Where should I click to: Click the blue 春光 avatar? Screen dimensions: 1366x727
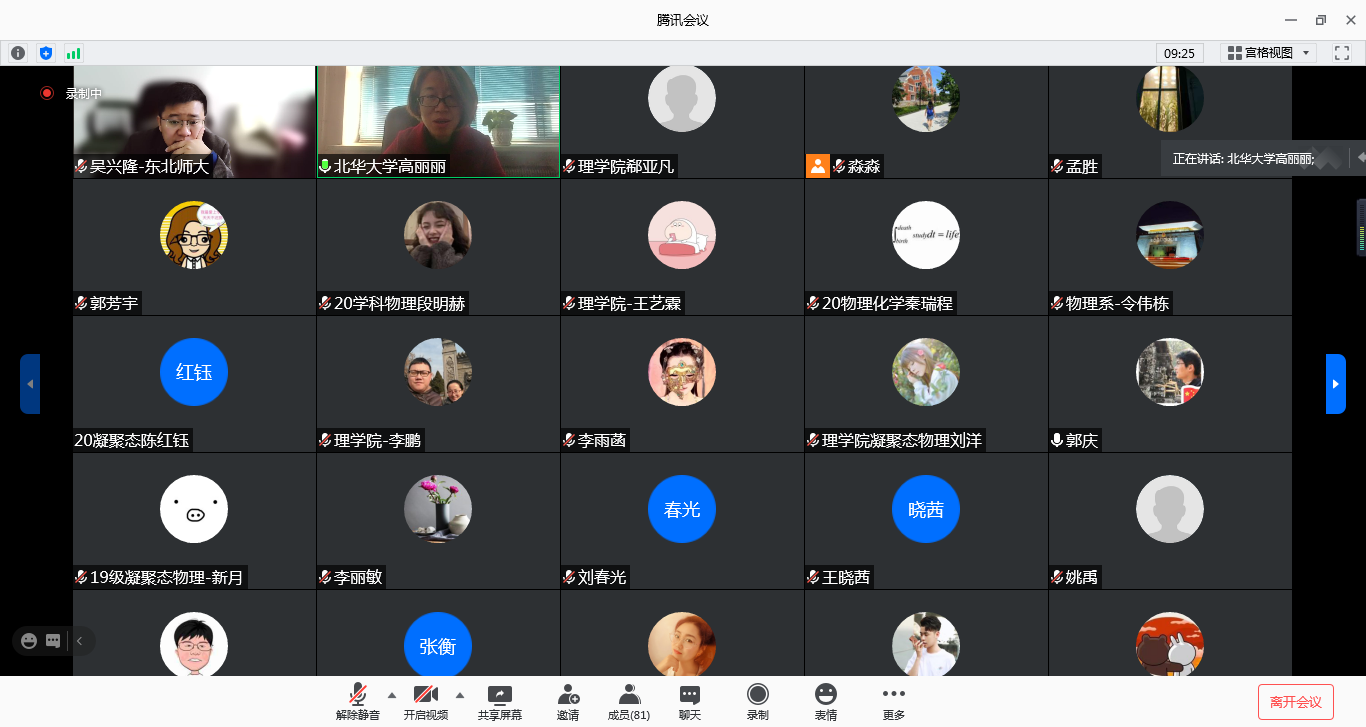[682, 509]
